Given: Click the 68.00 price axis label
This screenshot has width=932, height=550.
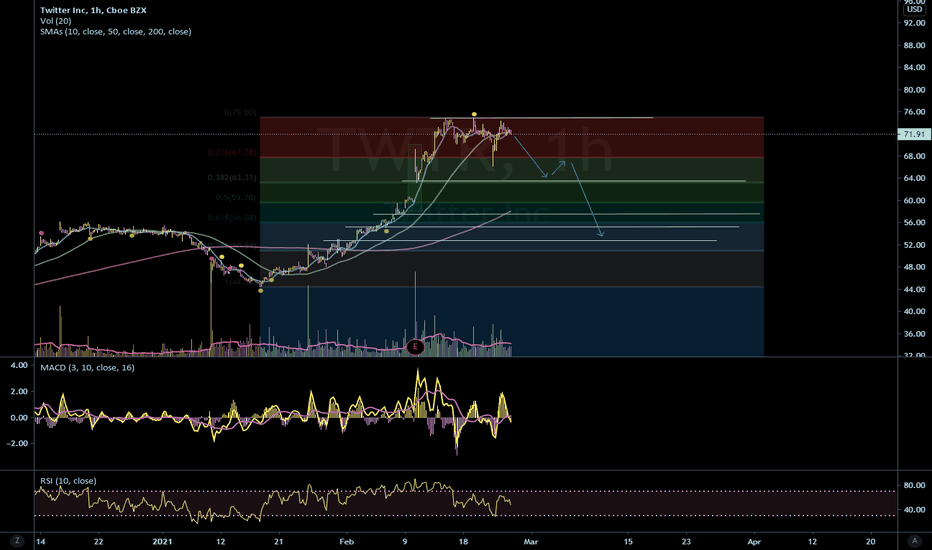Looking at the screenshot, I should click(x=914, y=156).
